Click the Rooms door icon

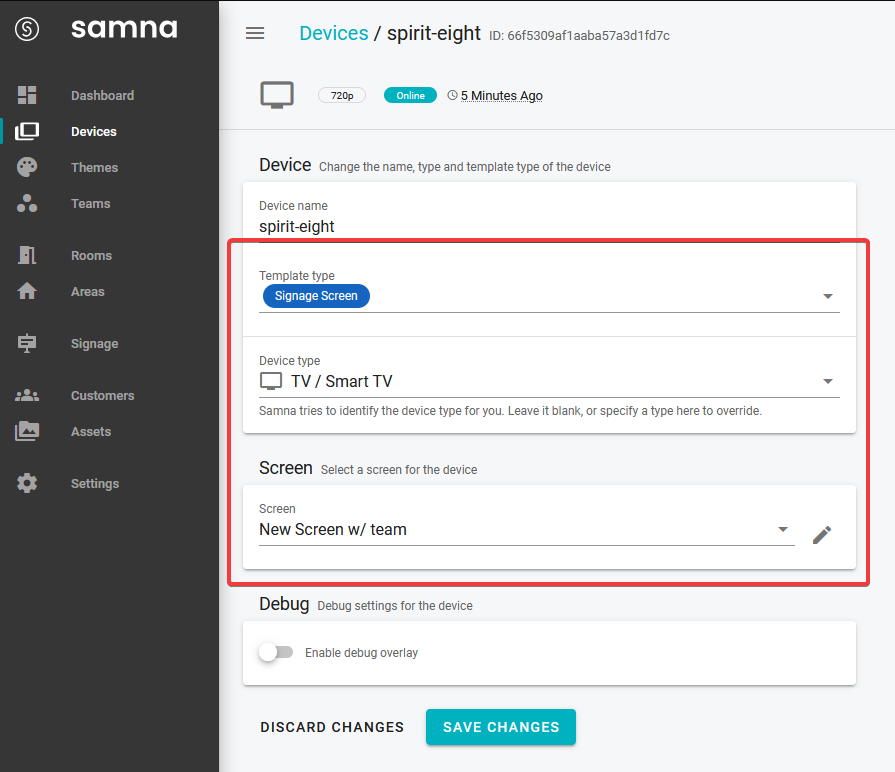(27, 255)
